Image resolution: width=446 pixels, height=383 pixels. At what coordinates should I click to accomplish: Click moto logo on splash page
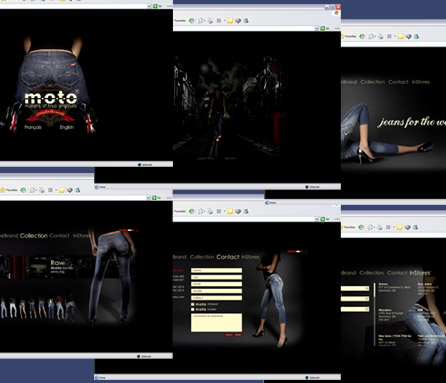point(51,98)
